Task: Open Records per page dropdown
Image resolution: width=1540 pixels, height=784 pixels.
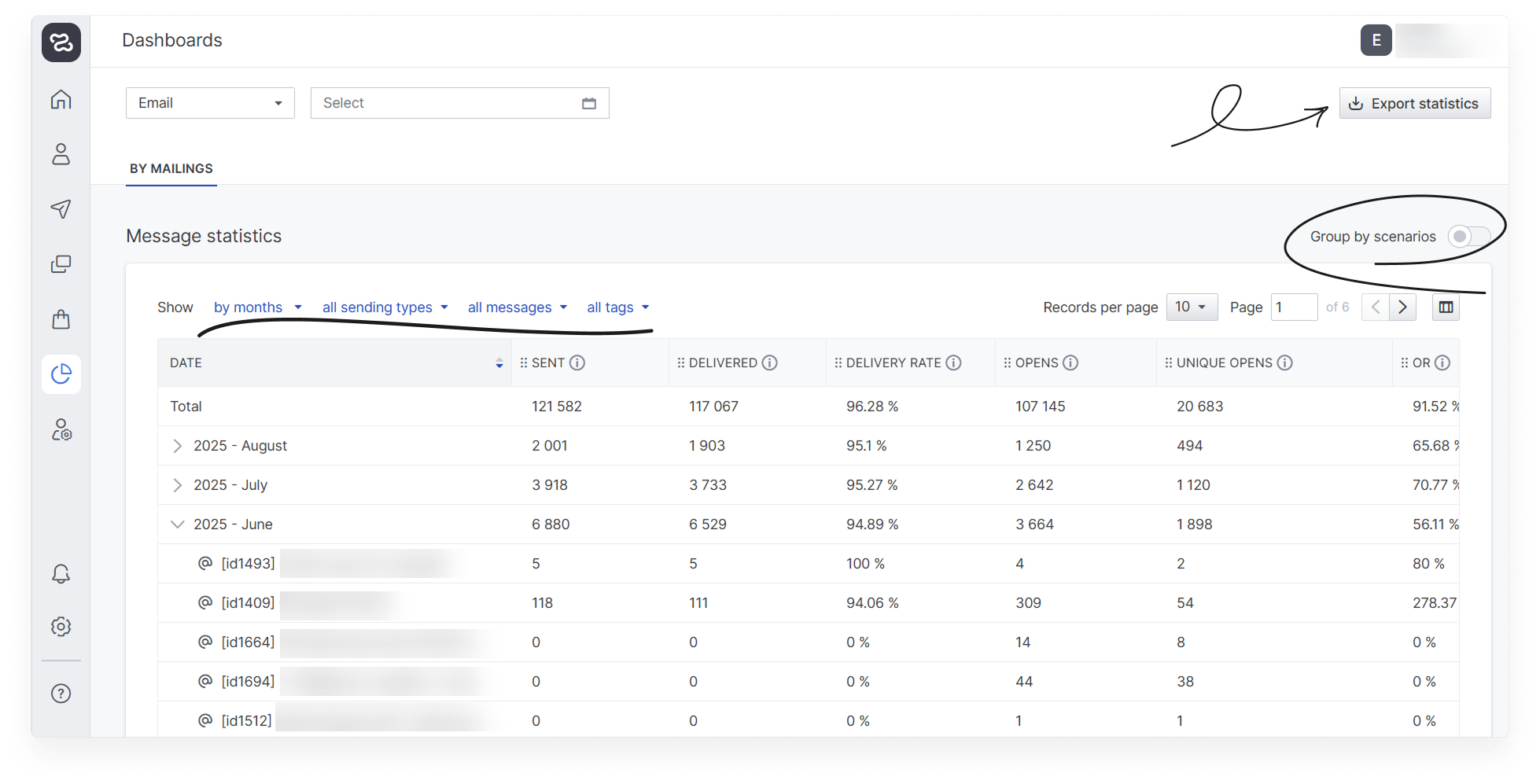Action: pyautogui.click(x=1191, y=307)
